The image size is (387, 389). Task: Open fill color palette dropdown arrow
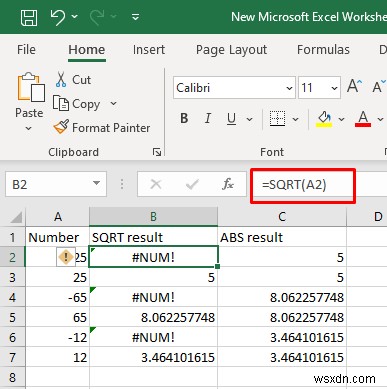click(x=341, y=119)
